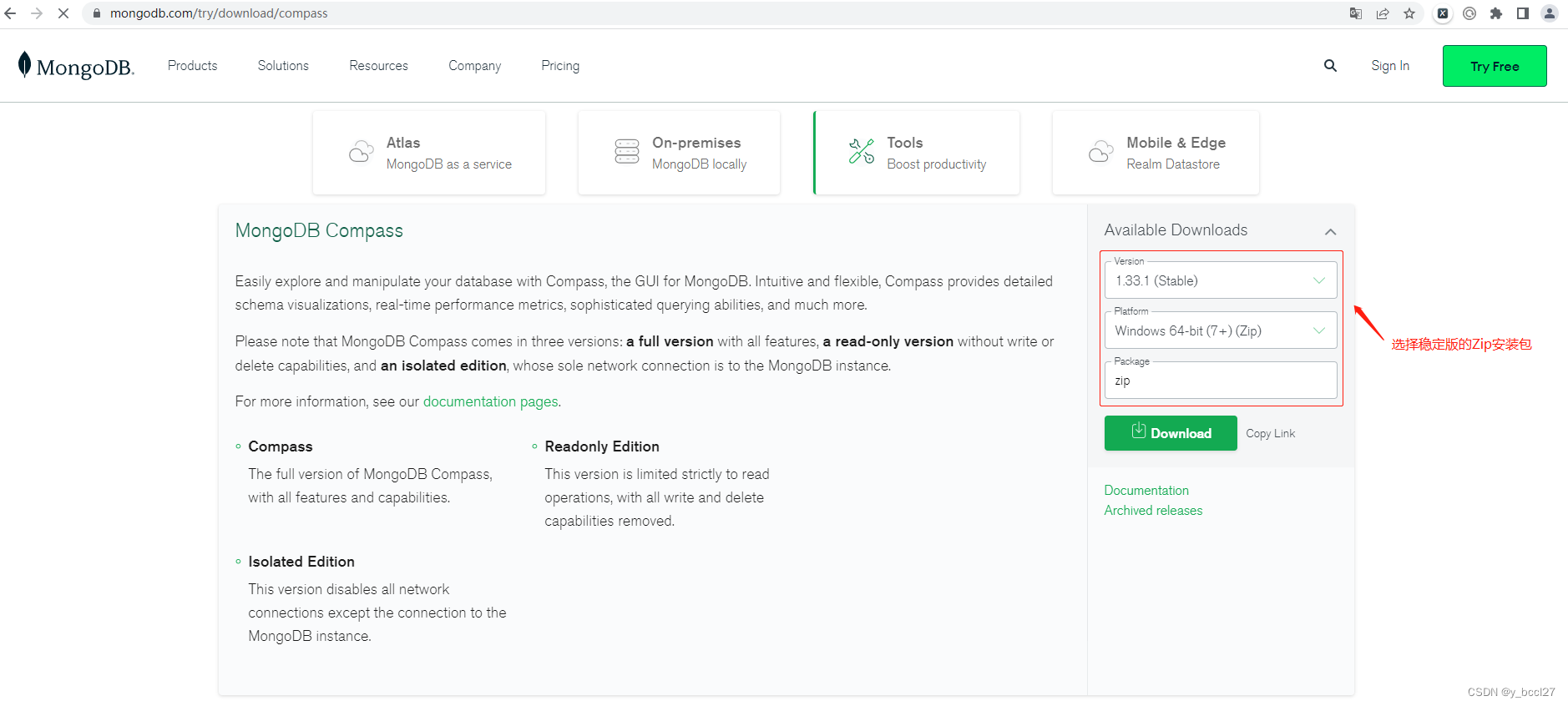Click the share page icon in address bar
The image size is (1568, 706).
1383,13
